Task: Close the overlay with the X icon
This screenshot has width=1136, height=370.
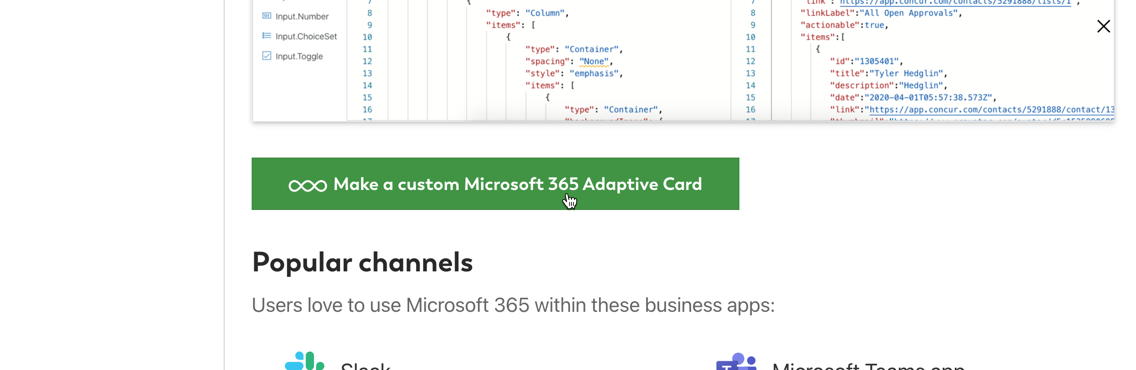Action: [x=1103, y=27]
